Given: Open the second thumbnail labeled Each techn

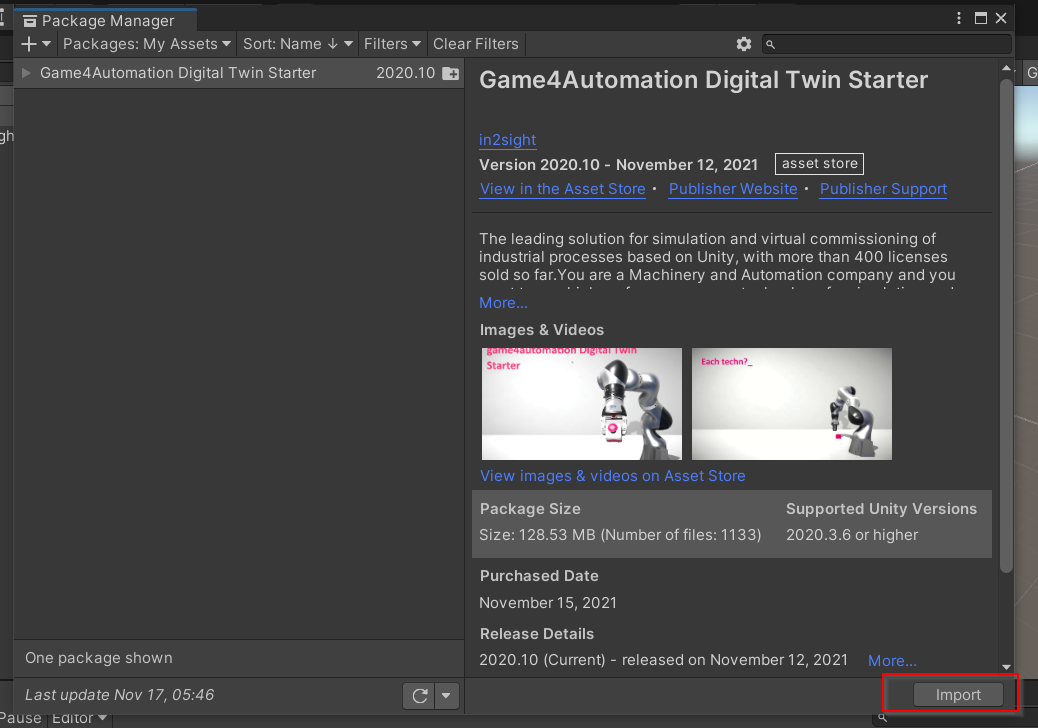Looking at the screenshot, I should tap(792, 404).
